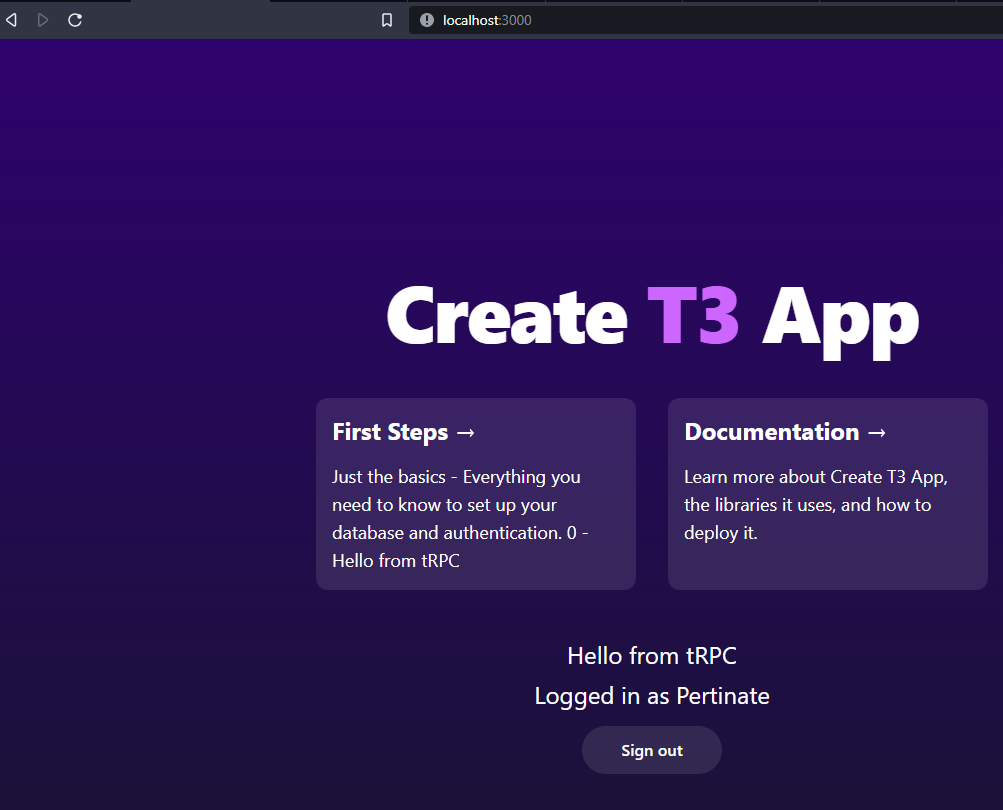The height and width of the screenshot is (810, 1003).
Task: Click 'Logged in as Pertinate' text
Action: pos(652,696)
